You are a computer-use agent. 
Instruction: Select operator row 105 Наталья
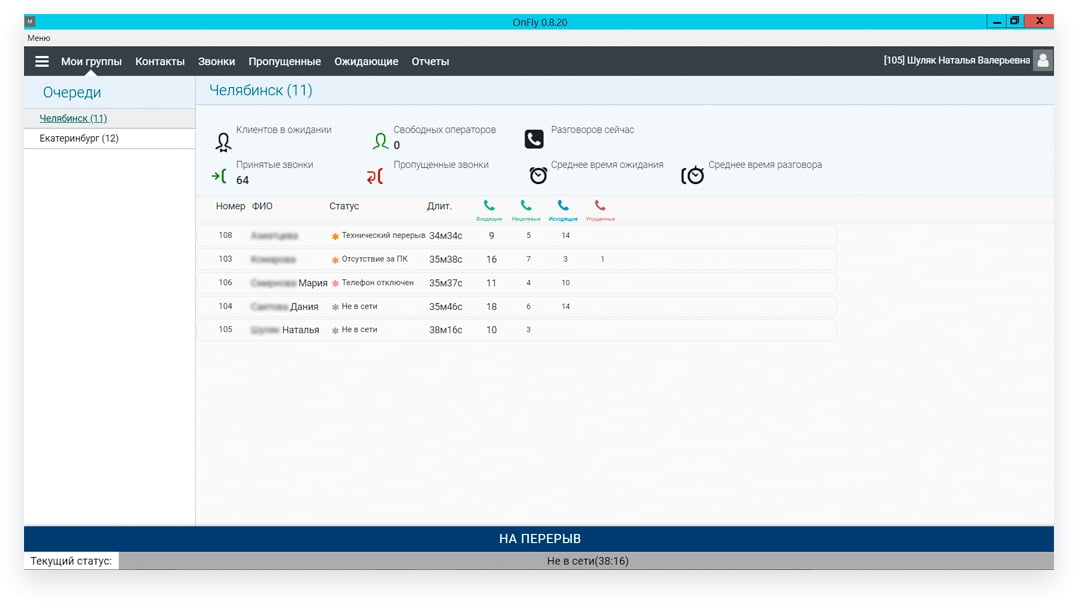pyautogui.click(x=517, y=329)
